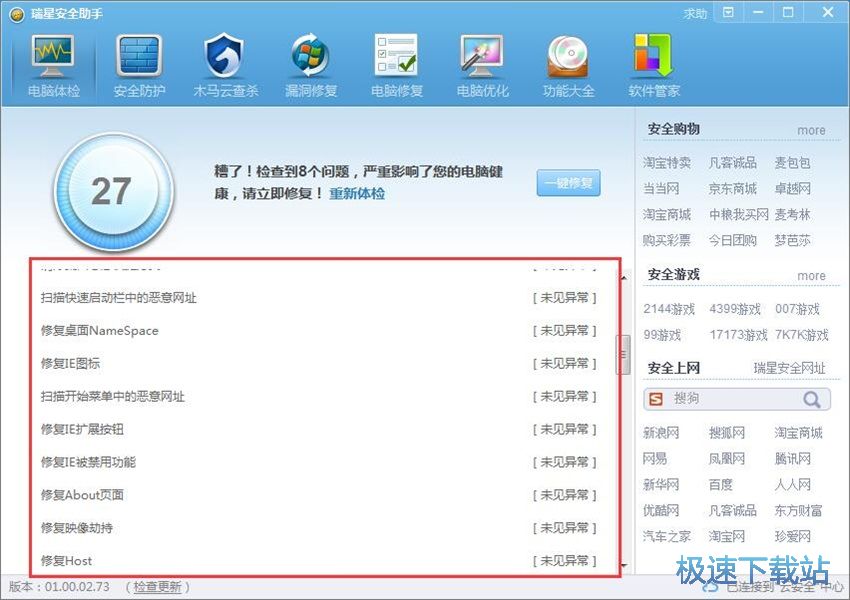Select the 修复IE扩展按钮 row
This screenshot has width=850, height=600.
319,429
